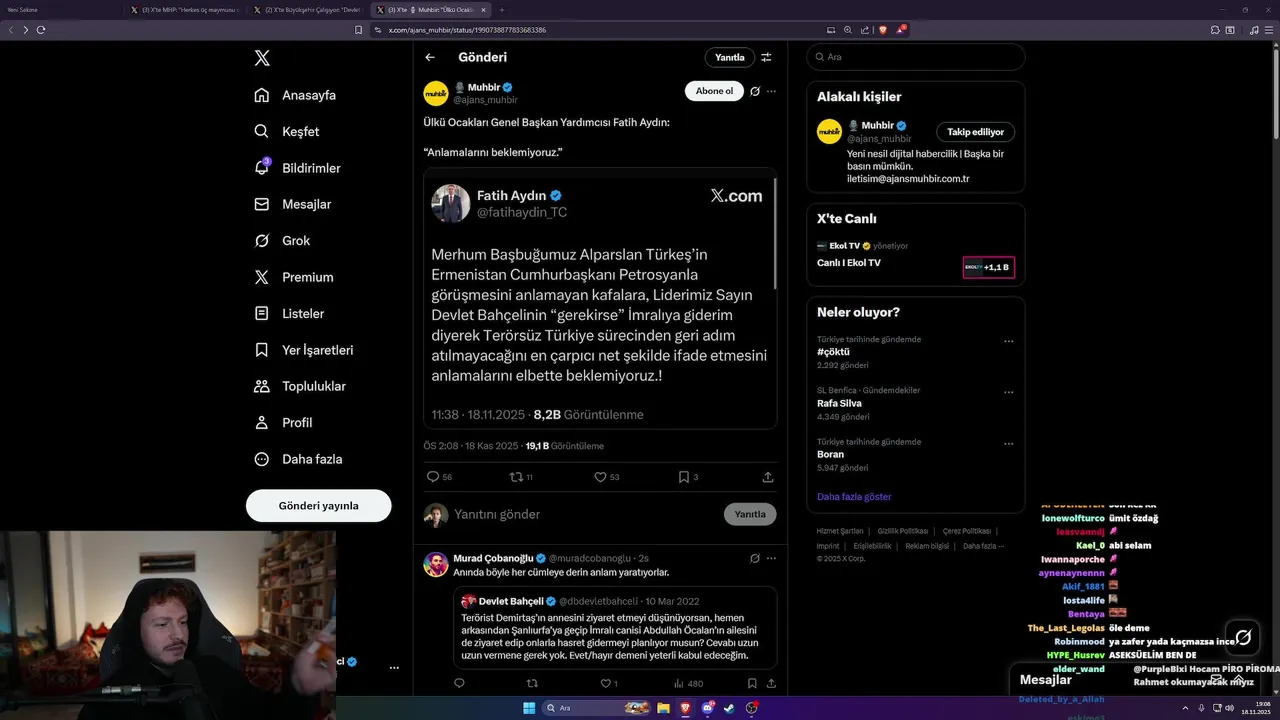The height and width of the screenshot is (720, 1280).
Task: Open options for Boran trend
Action: 1009,443
